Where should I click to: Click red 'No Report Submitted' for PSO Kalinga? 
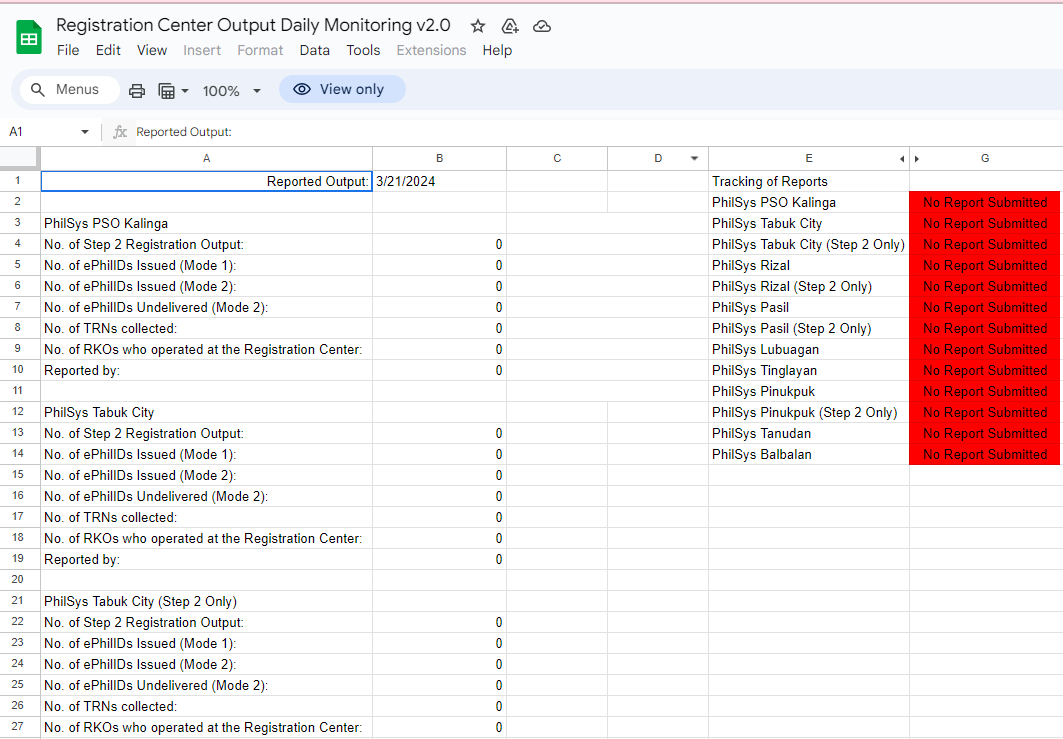click(985, 202)
